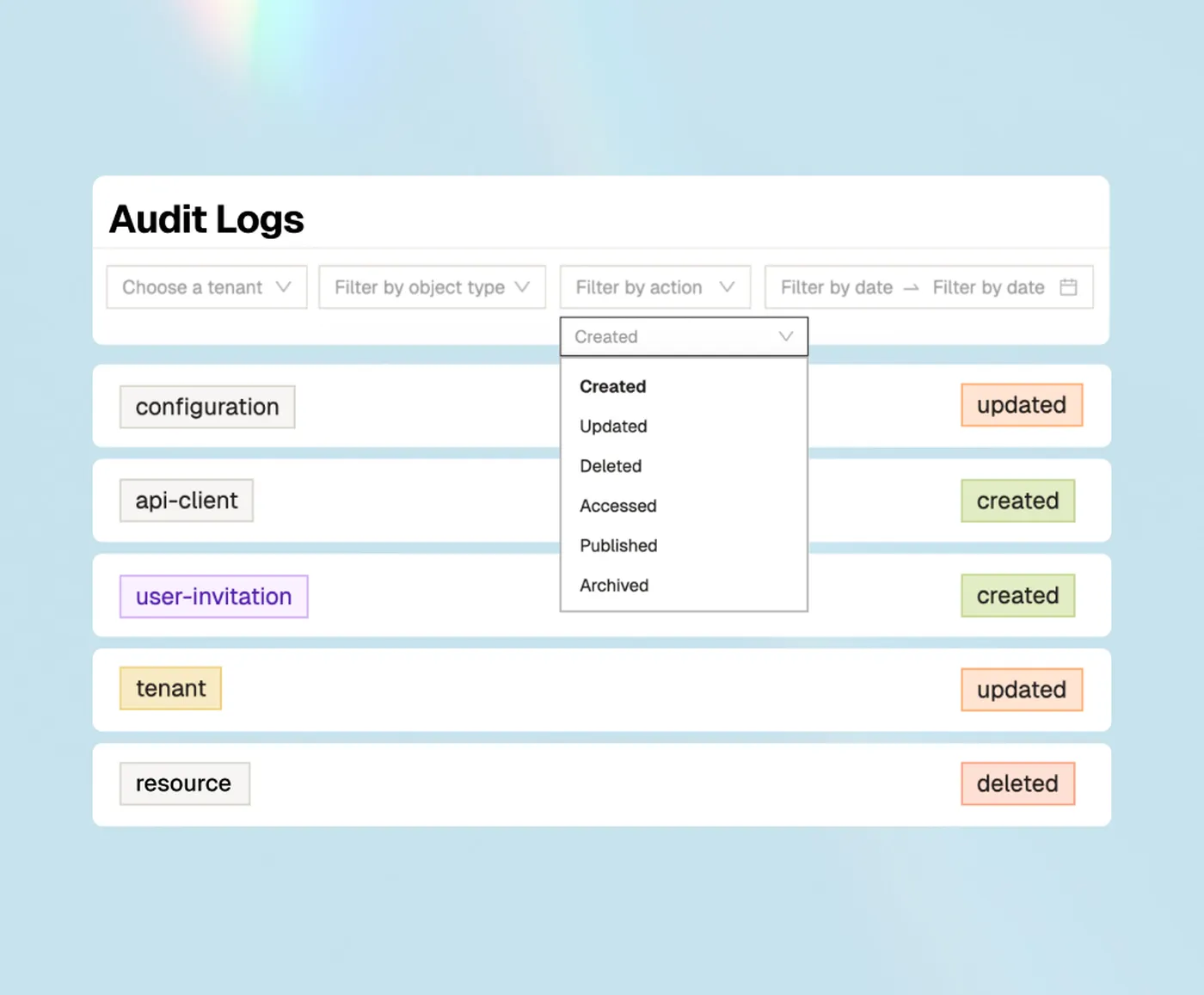Choose Published in the action dropdown
Image resolution: width=1204 pixels, height=995 pixels.
(618, 545)
